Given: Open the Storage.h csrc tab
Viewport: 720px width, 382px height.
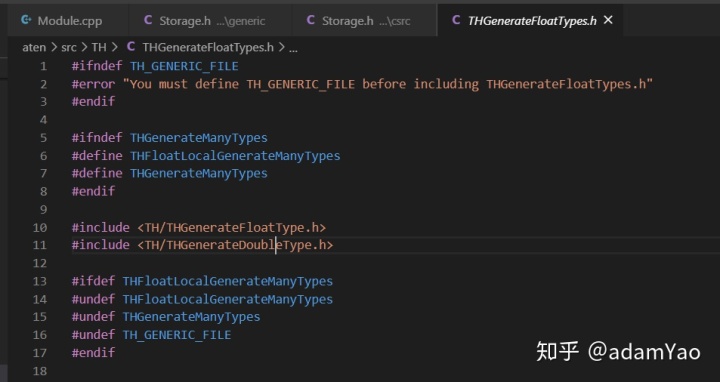Looking at the screenshot, I should click(365, 21).
